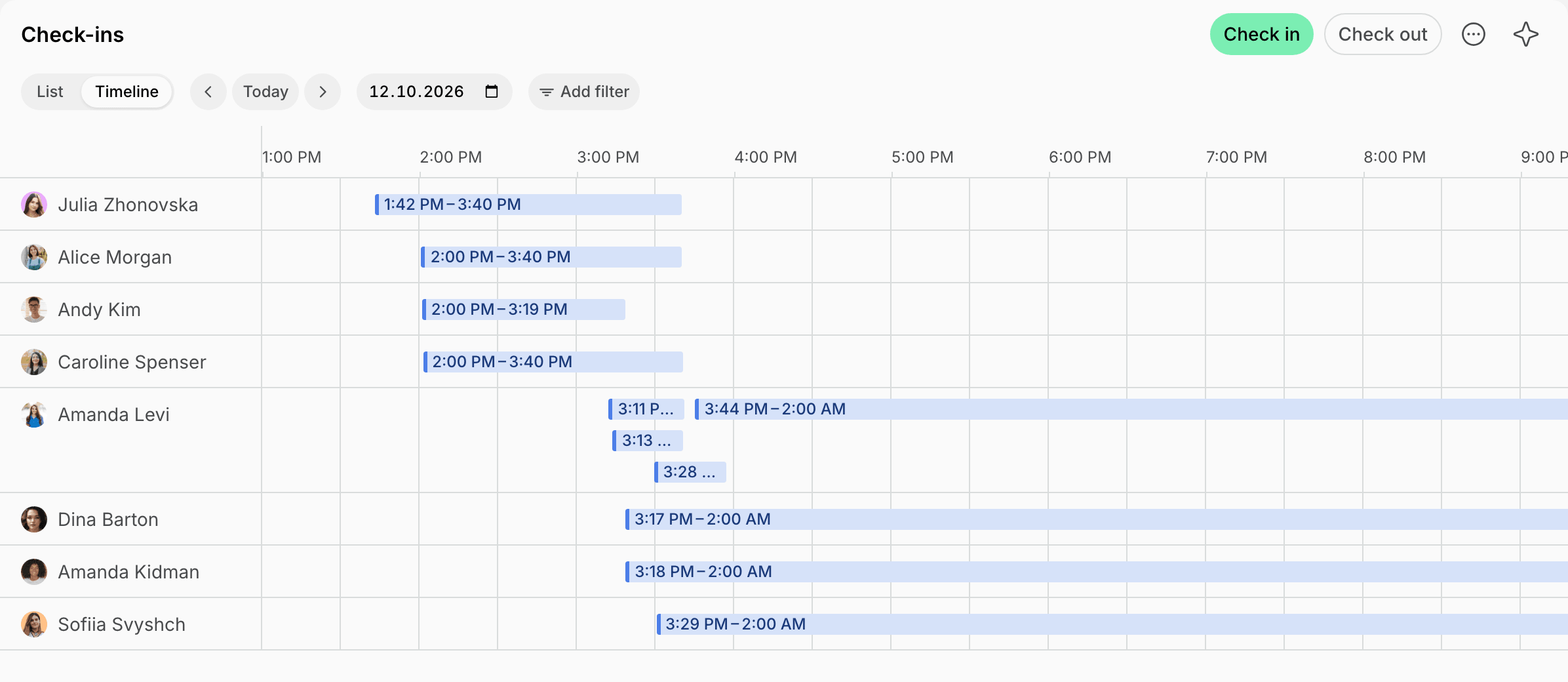Image resolution: width=1568 pixels, height=682 pixels.
Task: Select Julia's 1:42 PM–3:40 PM entry
Action: (x=528, y=205)
